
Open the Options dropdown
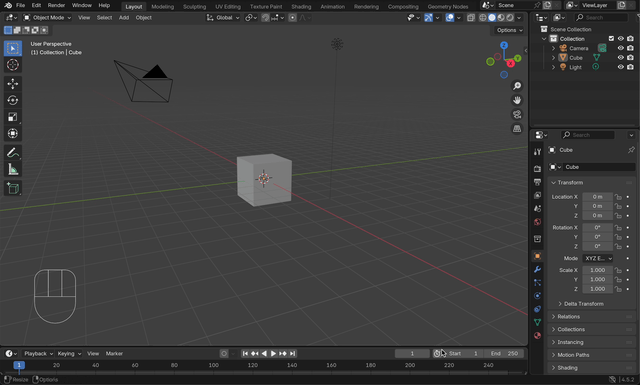pyautogui.click(x=509, y=30)
